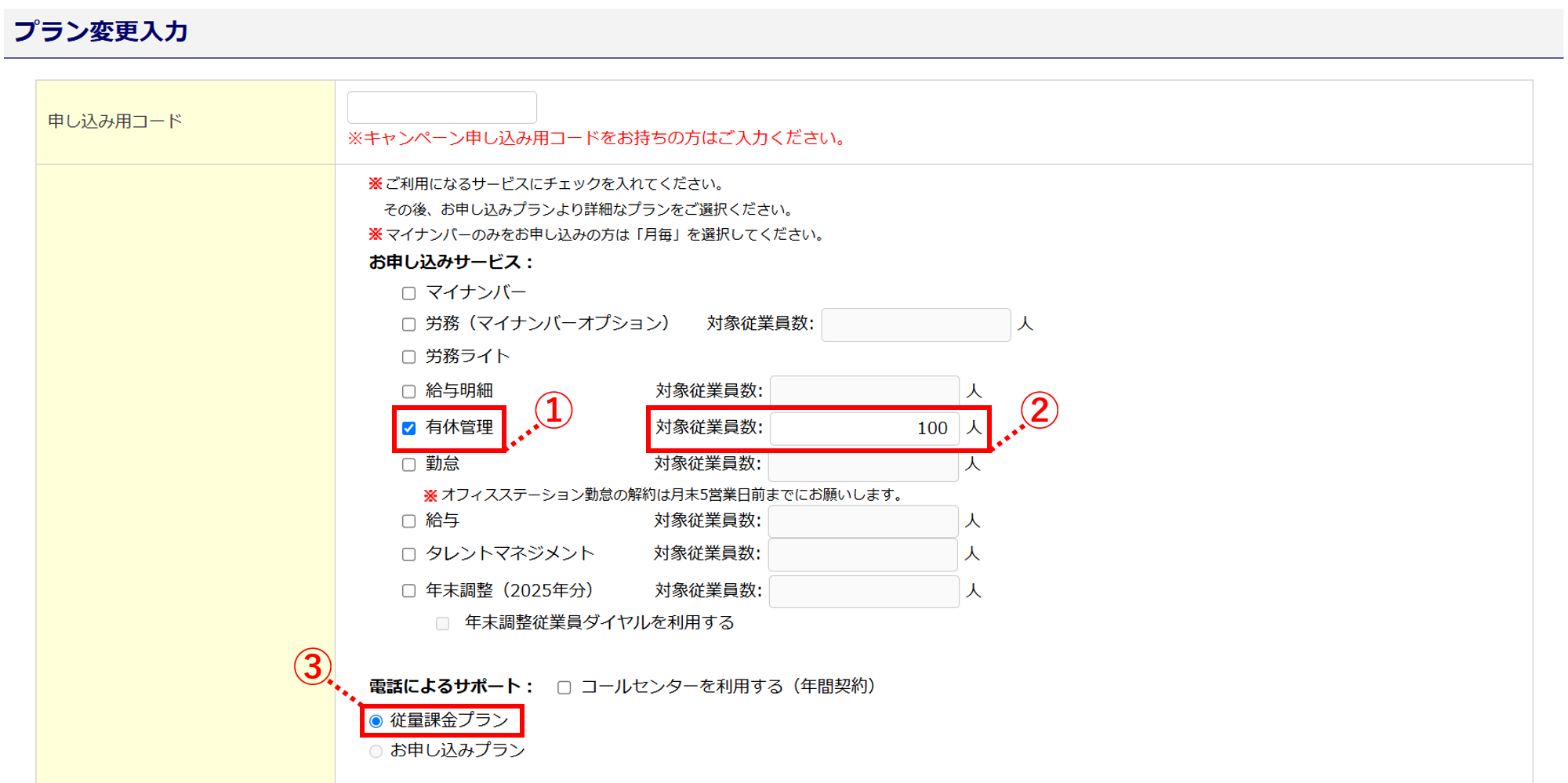Click the 電話によるサポート： label
Viewport: 1568px width, 783px height.
coord(452,687)
